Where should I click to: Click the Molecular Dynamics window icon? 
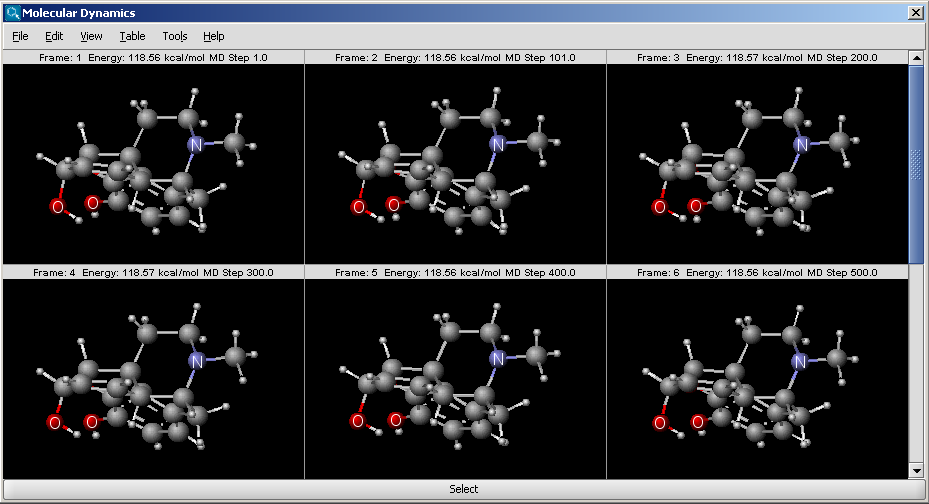pos(12,13)
